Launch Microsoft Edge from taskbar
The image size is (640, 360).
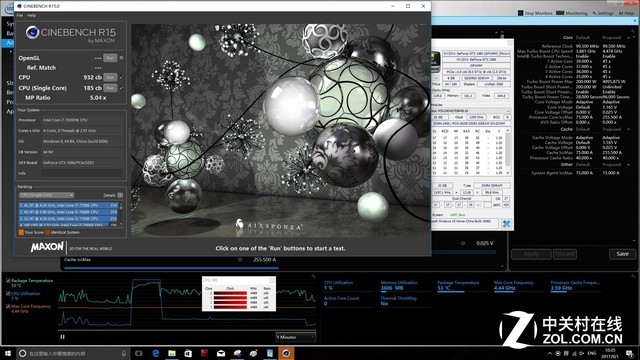(x=156, y=353)
